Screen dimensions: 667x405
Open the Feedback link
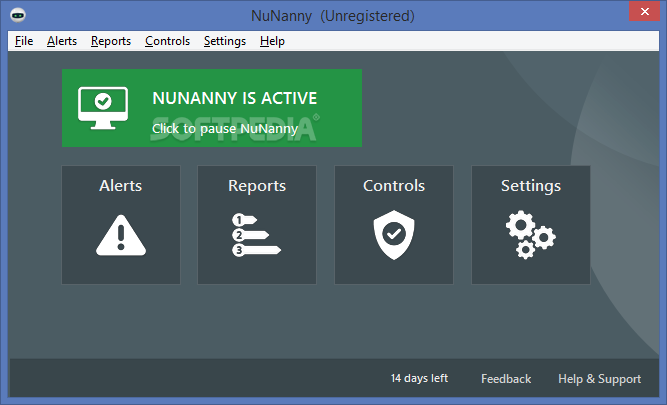[x=506, y=379]
